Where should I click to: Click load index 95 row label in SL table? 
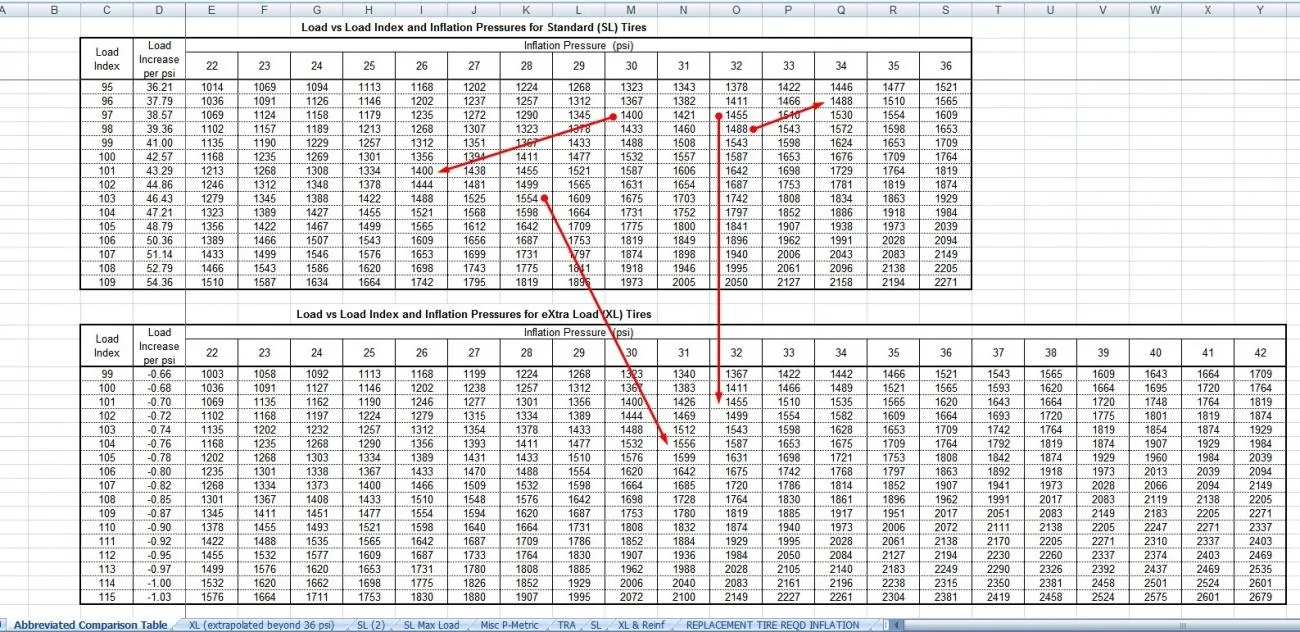[107, 87]
